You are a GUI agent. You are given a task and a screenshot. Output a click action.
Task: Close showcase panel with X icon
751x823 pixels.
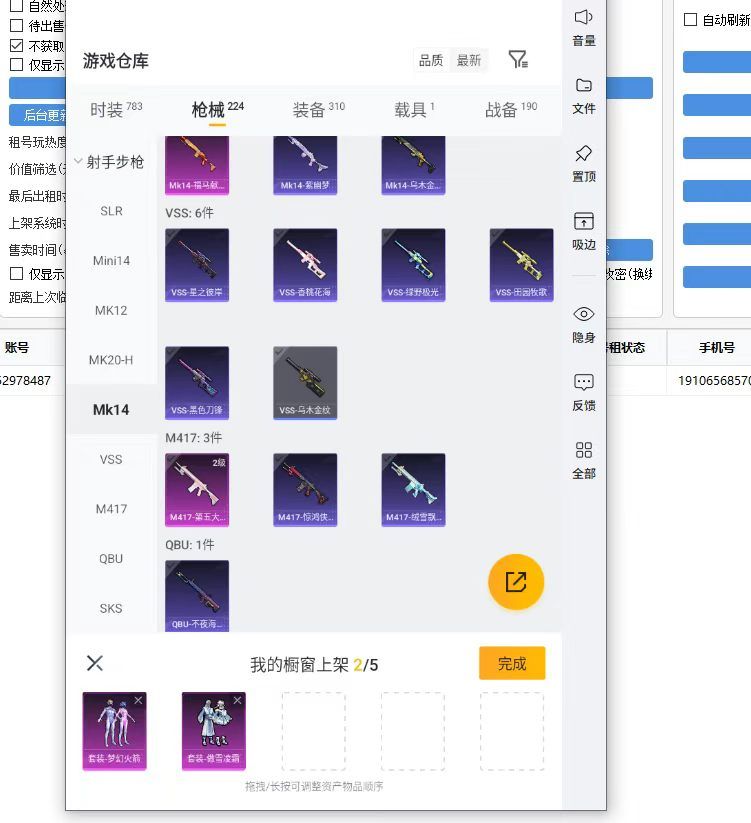point(94,663)
